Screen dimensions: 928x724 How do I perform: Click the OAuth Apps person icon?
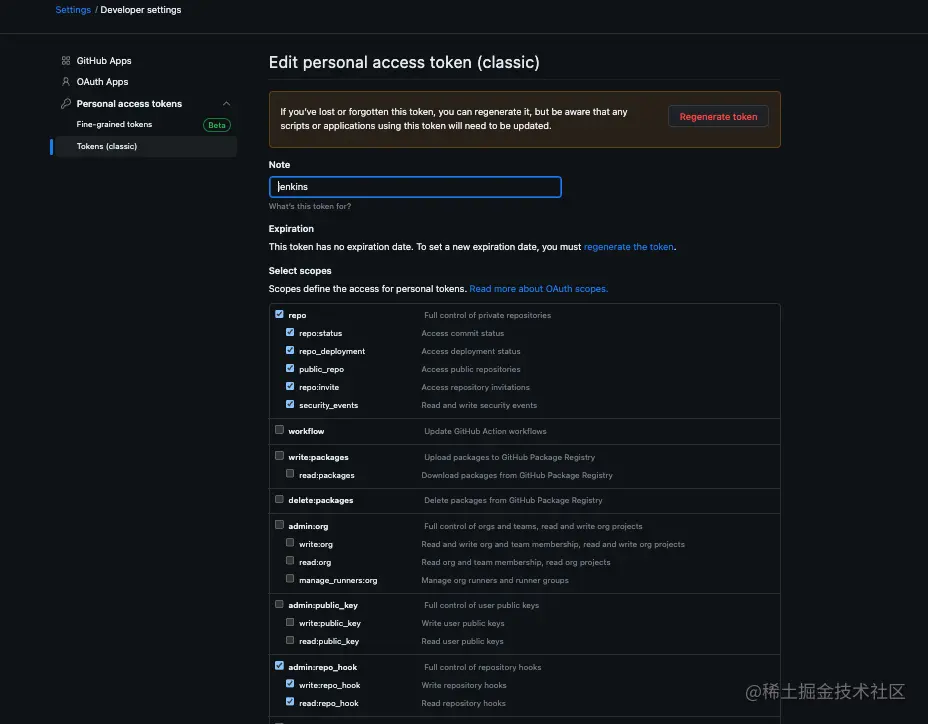coord(66,82)
